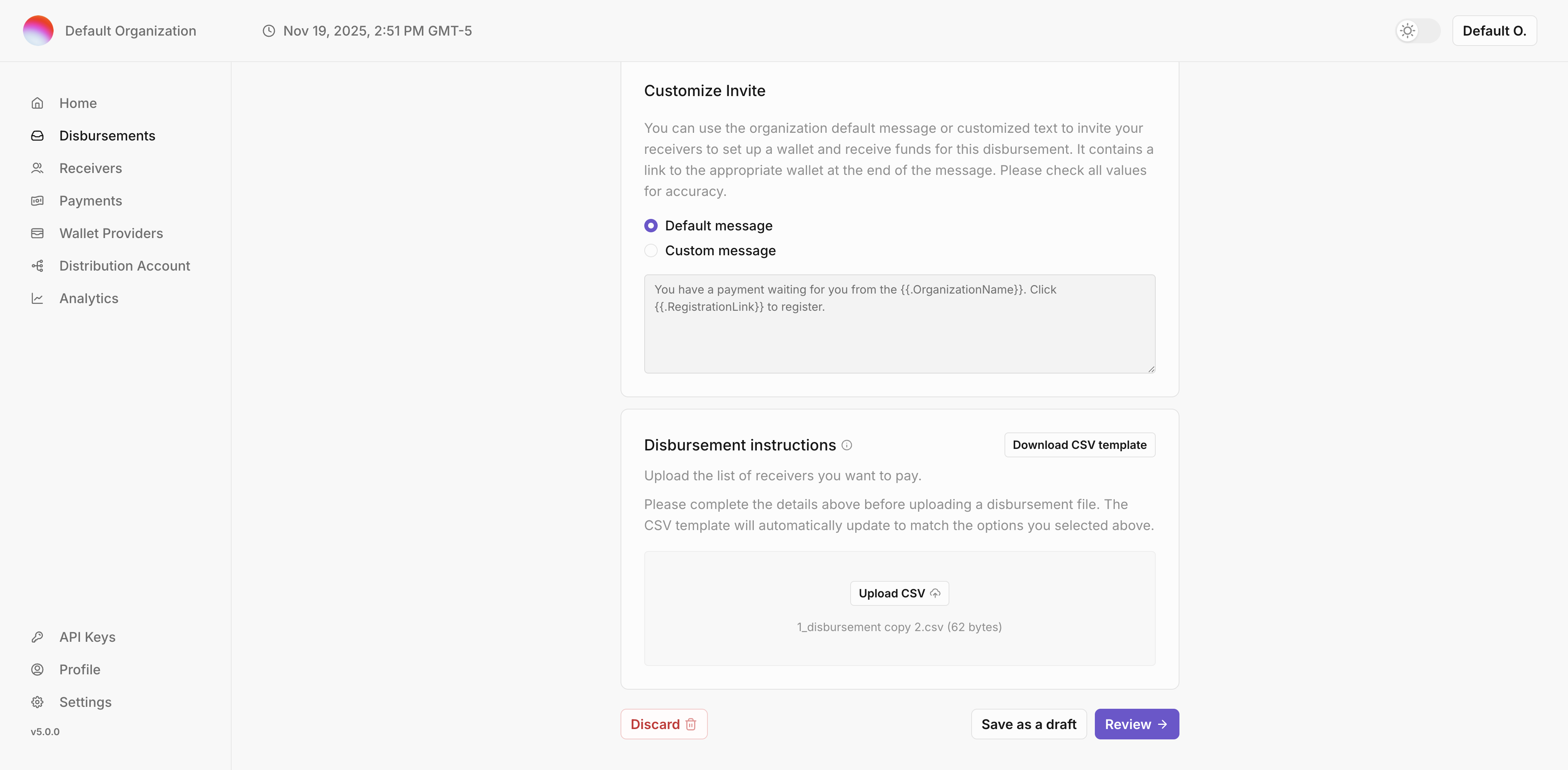Go to the Profile page
1568x770 pixels.
coord(80,670)
